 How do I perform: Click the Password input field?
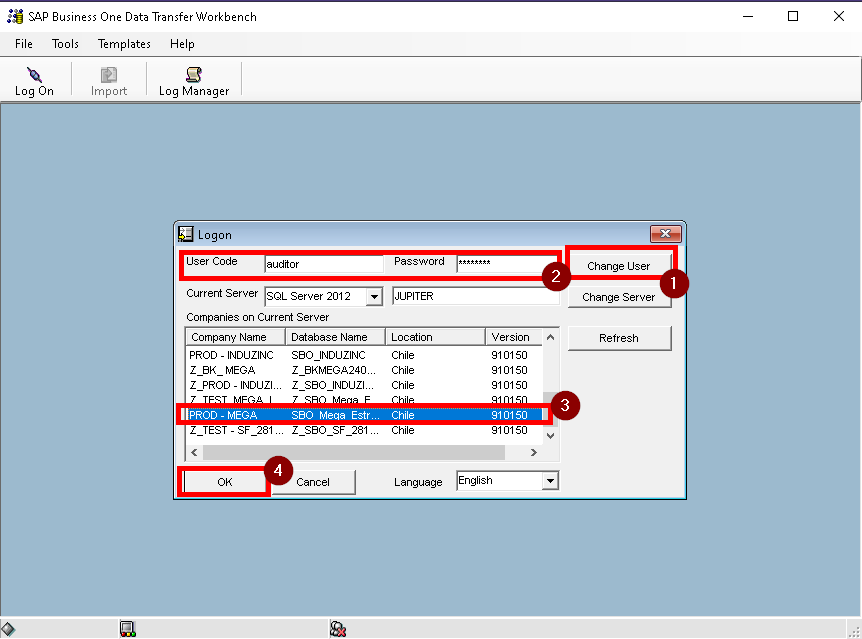(x=506, y=263)
